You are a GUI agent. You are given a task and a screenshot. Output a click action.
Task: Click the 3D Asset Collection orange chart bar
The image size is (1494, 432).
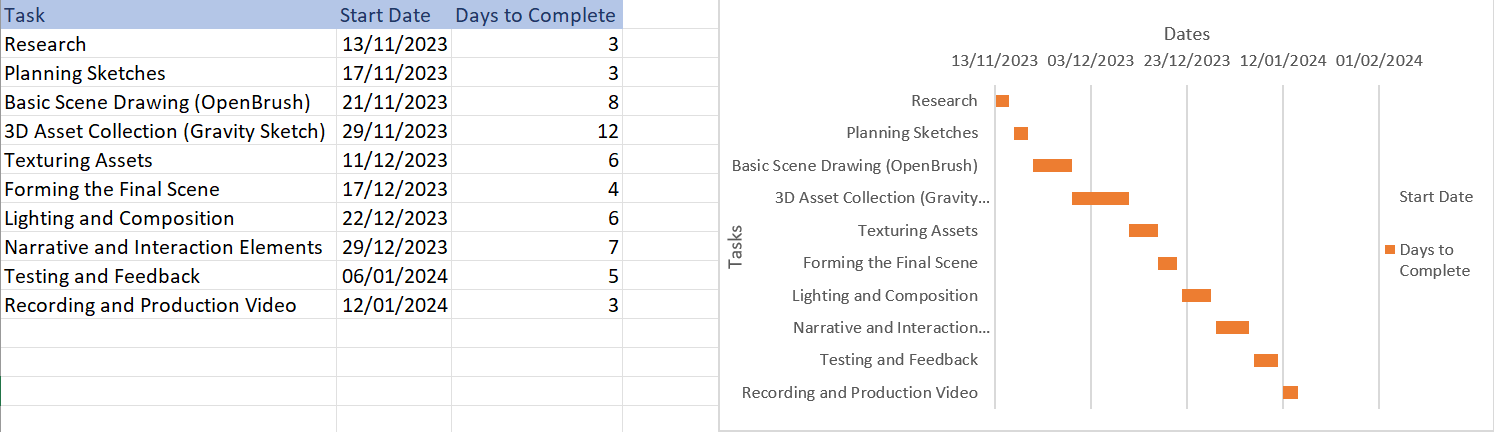[x=1100, y=198]
